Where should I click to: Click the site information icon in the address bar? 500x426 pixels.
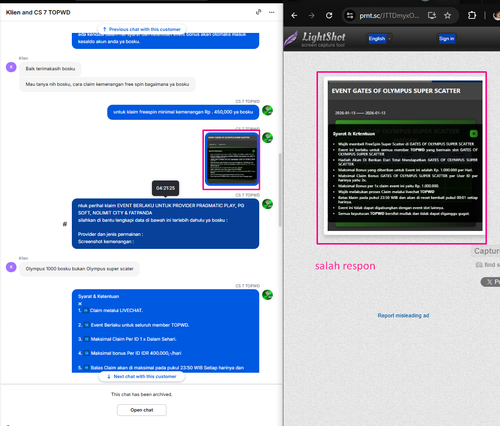click(x=349, y=15)
